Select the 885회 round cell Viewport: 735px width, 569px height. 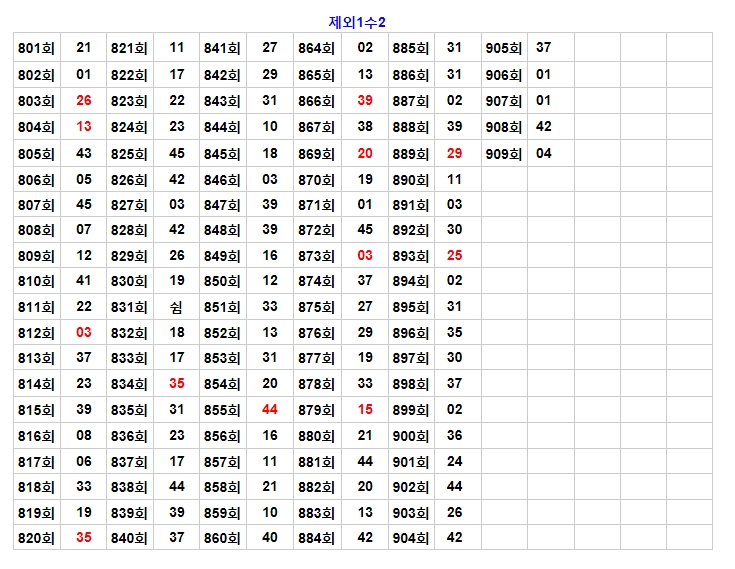point(410,48)
